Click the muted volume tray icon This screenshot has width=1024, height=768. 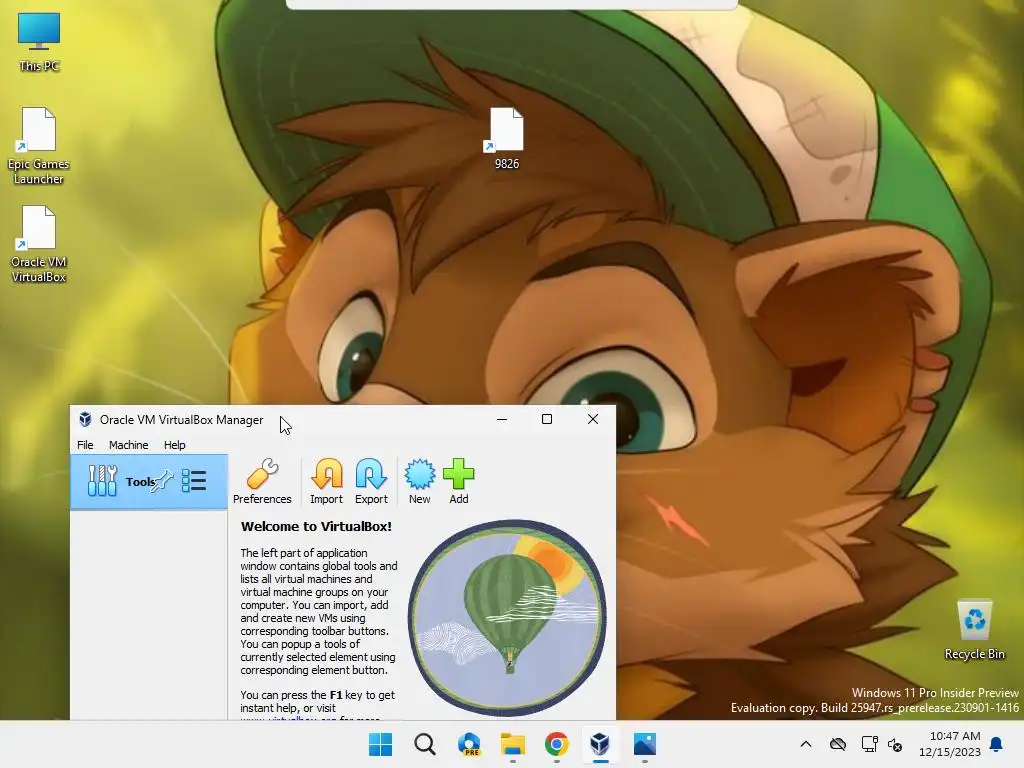tap(895, 744)
